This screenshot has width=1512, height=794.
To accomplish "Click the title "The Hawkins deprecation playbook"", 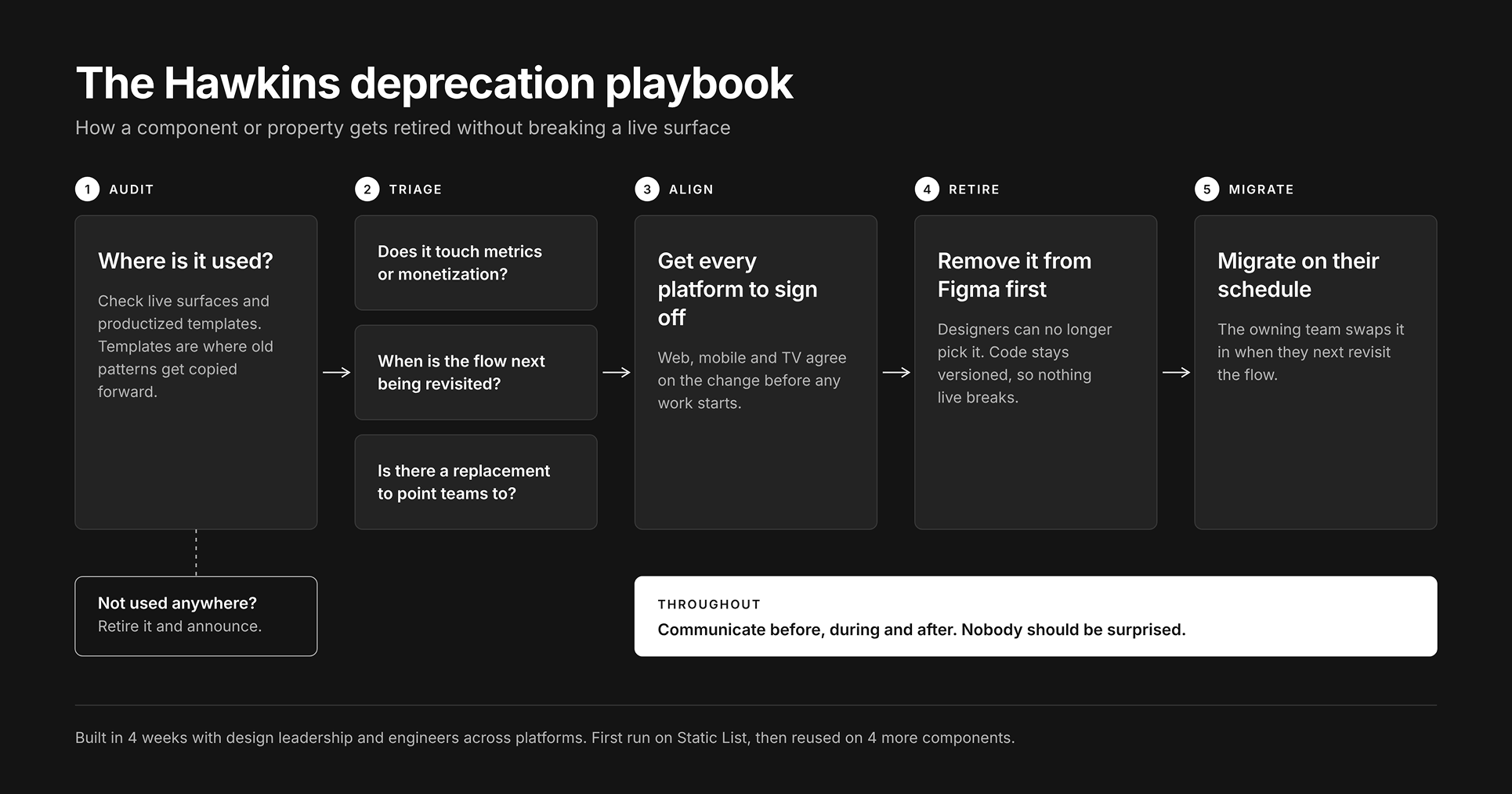I will 434,84.
